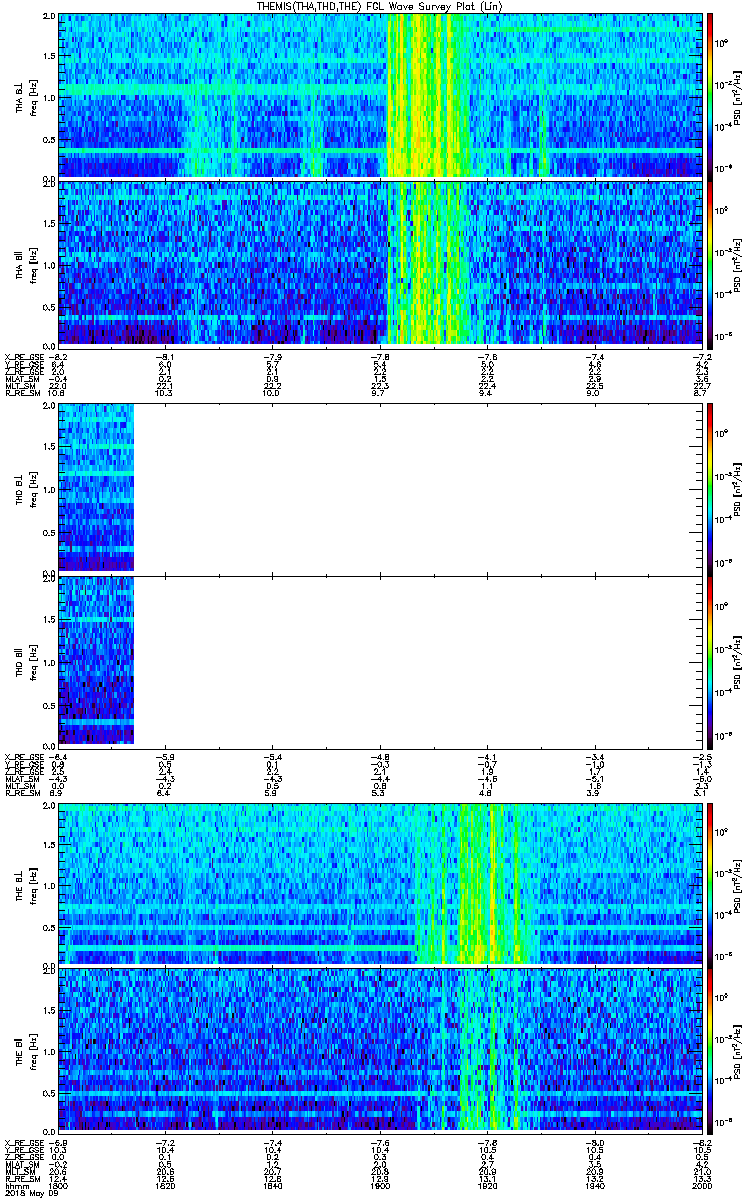
Task: Click the 1920 time tick label
Action: 486,1185
